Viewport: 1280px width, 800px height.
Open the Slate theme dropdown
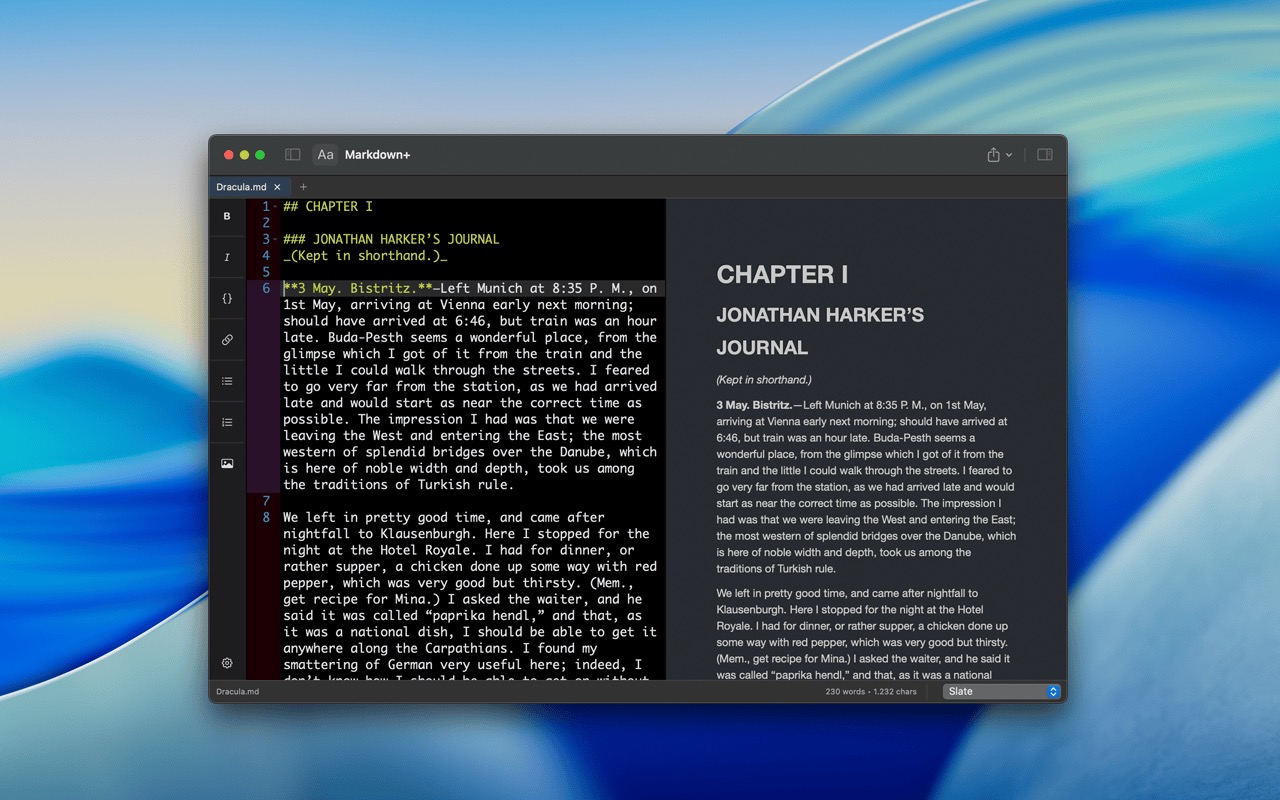tap(1001, 691)
